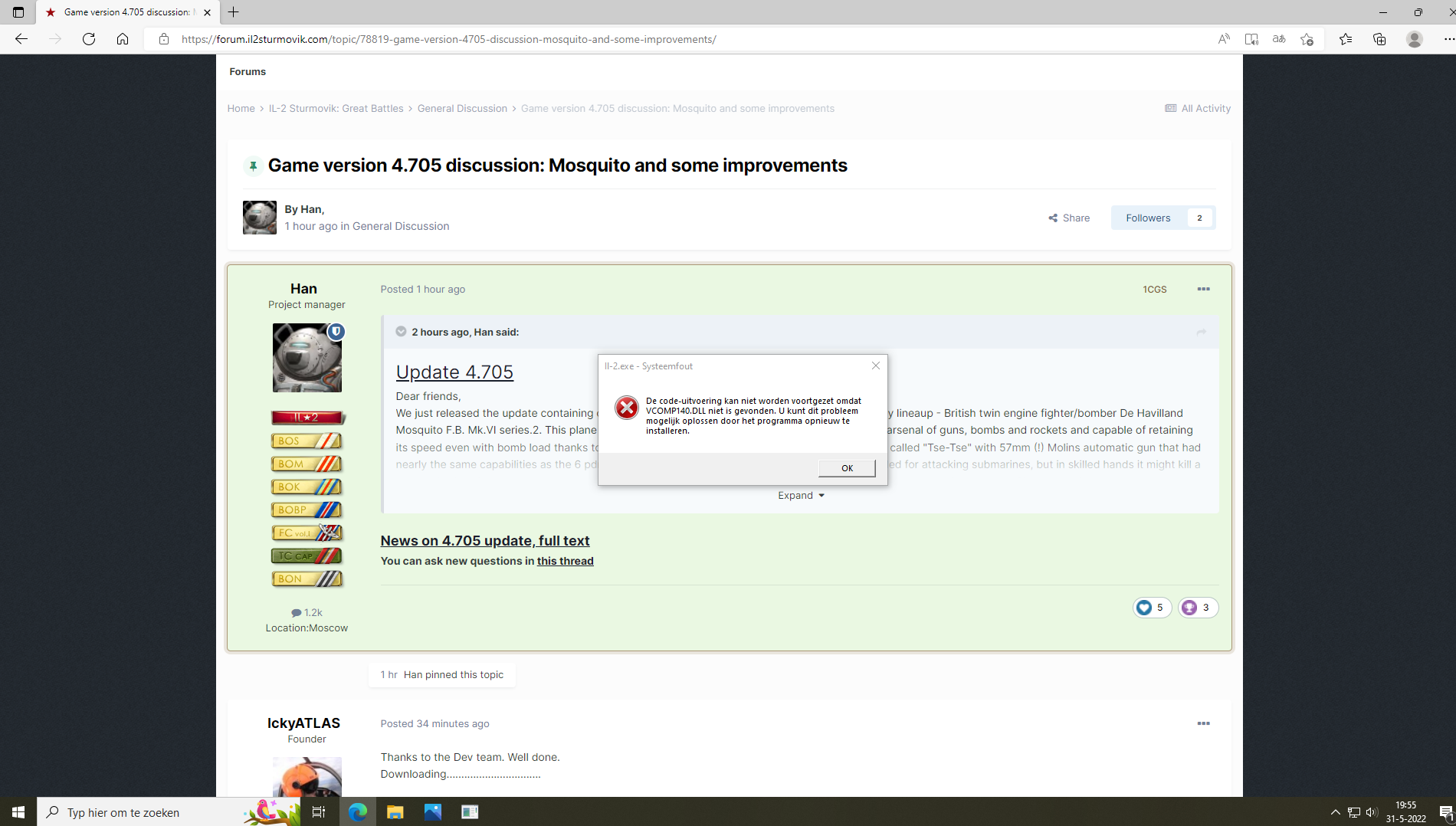Open Han's avatar in the topic header
1456x826 pixels.
260,218
